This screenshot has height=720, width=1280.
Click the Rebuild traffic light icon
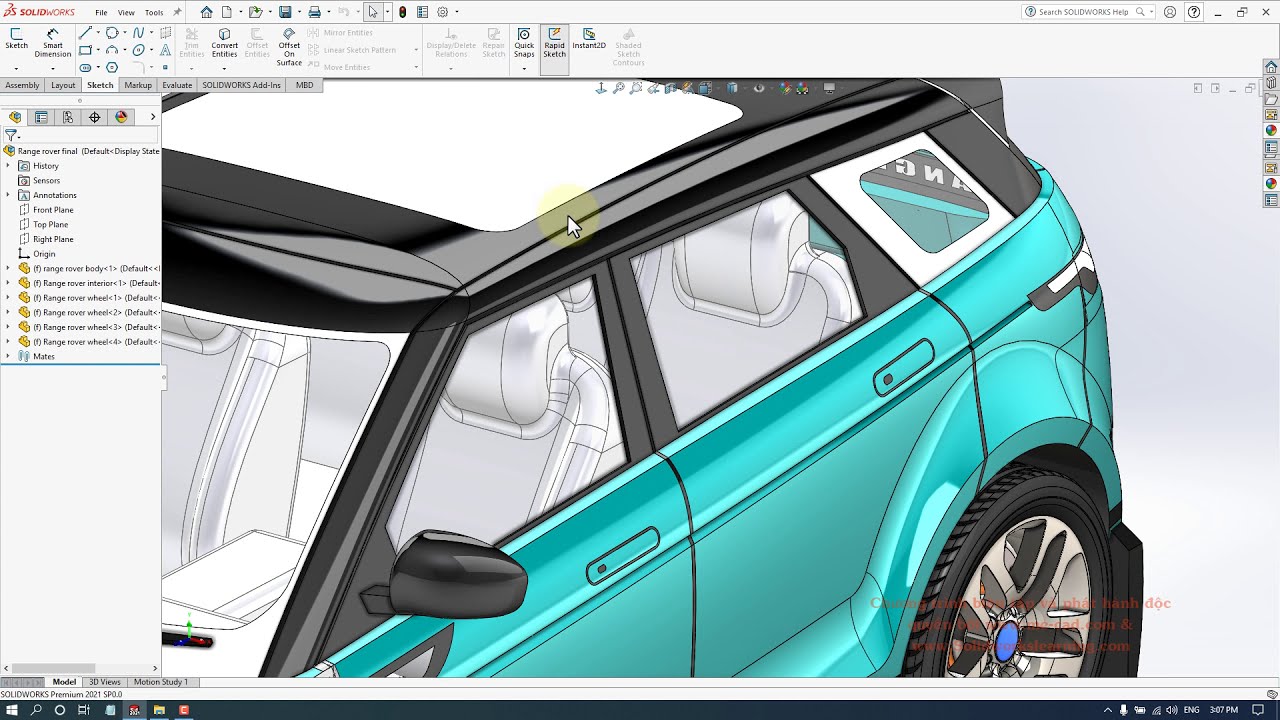point(402,12)
